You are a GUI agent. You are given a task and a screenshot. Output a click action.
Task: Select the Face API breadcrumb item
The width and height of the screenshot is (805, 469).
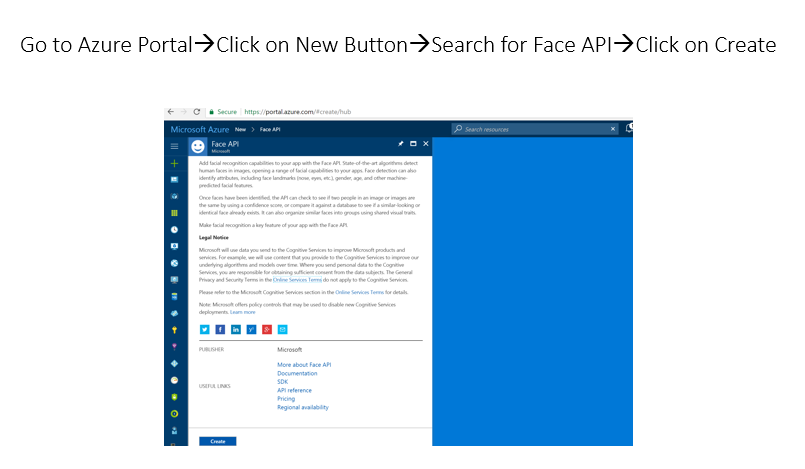pos(270,130)
